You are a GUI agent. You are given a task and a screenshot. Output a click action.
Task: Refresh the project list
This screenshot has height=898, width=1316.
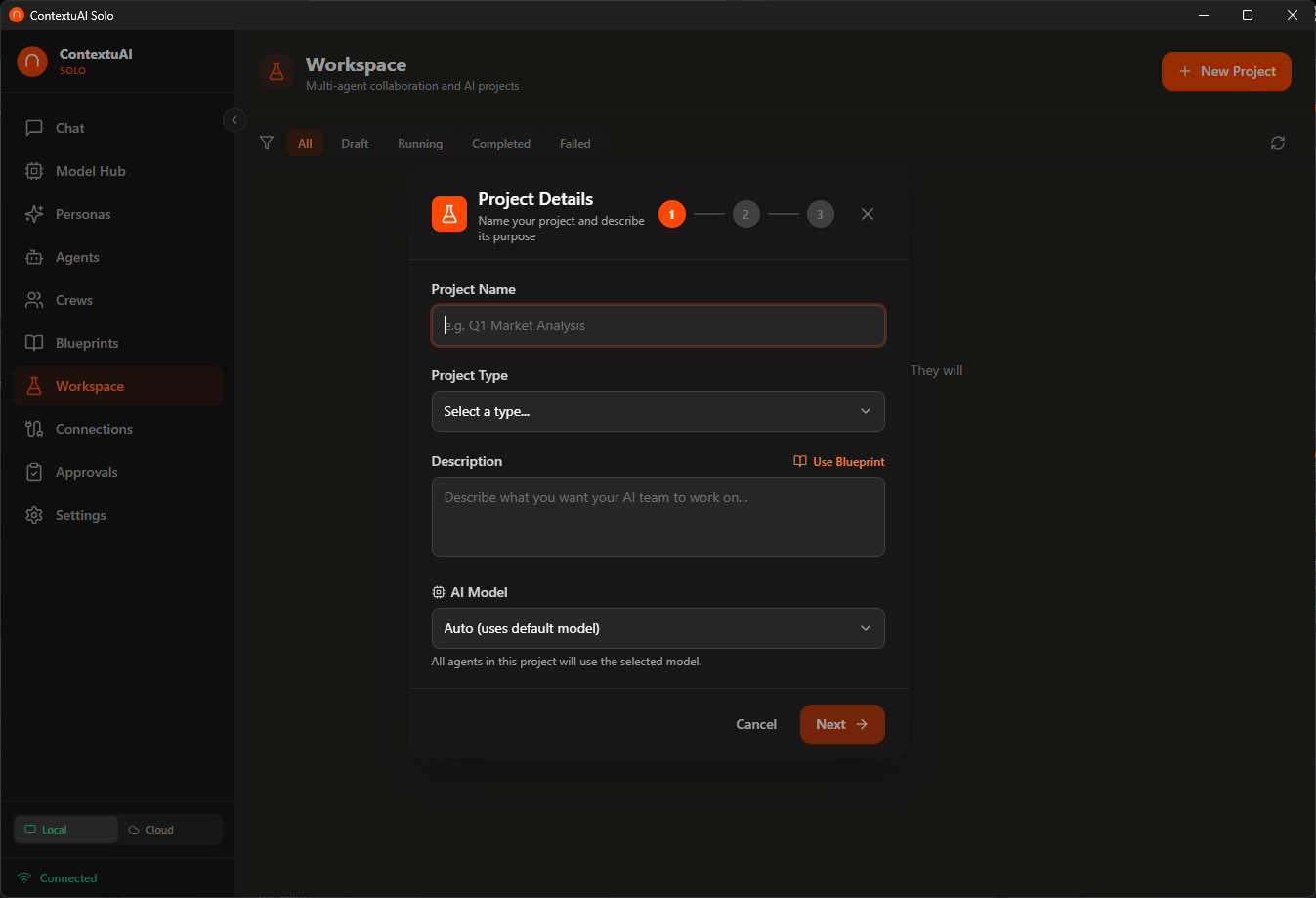coord(1278,143)
